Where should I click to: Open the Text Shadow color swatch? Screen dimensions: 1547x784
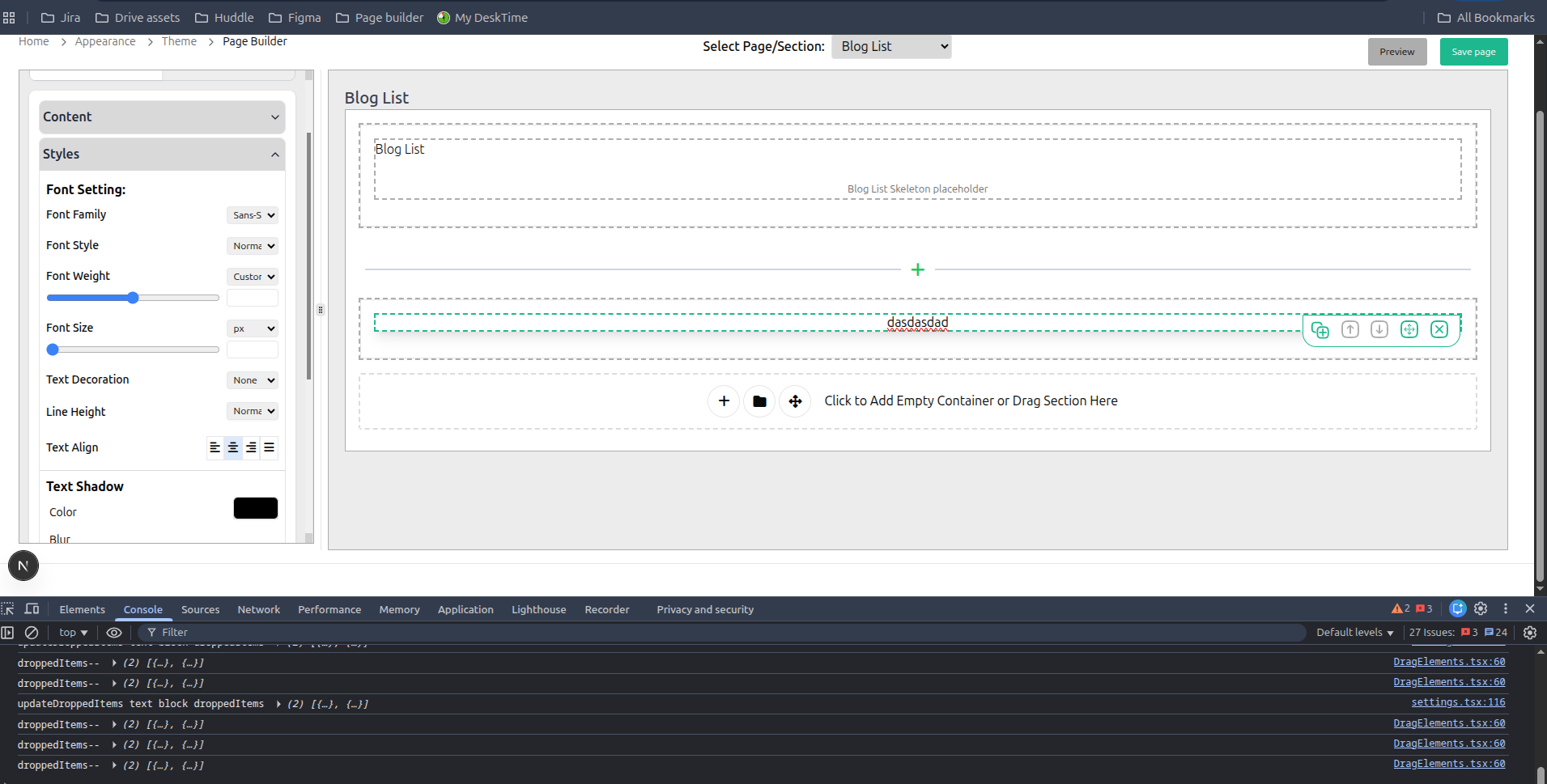pyautogui.click(x=256, y=508)
